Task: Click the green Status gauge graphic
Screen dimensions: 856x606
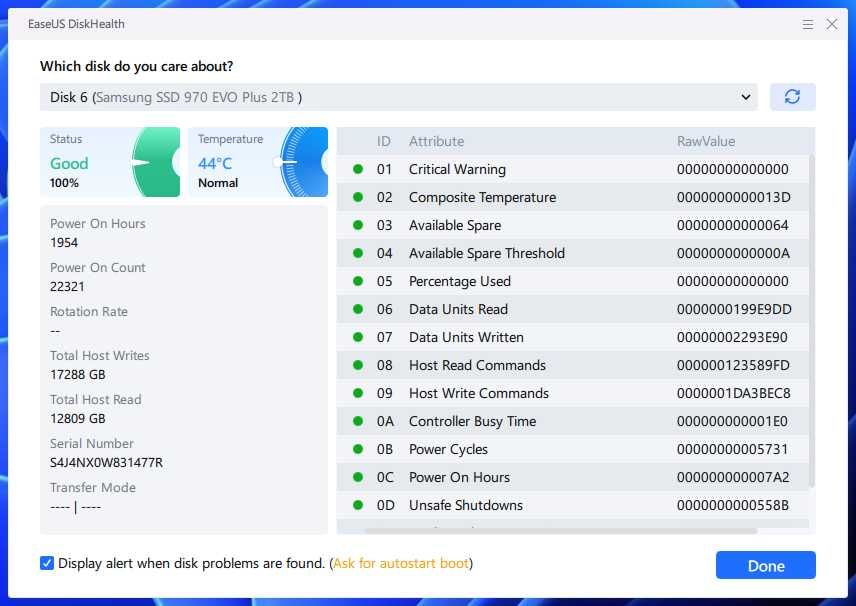Action: (156, 162)
